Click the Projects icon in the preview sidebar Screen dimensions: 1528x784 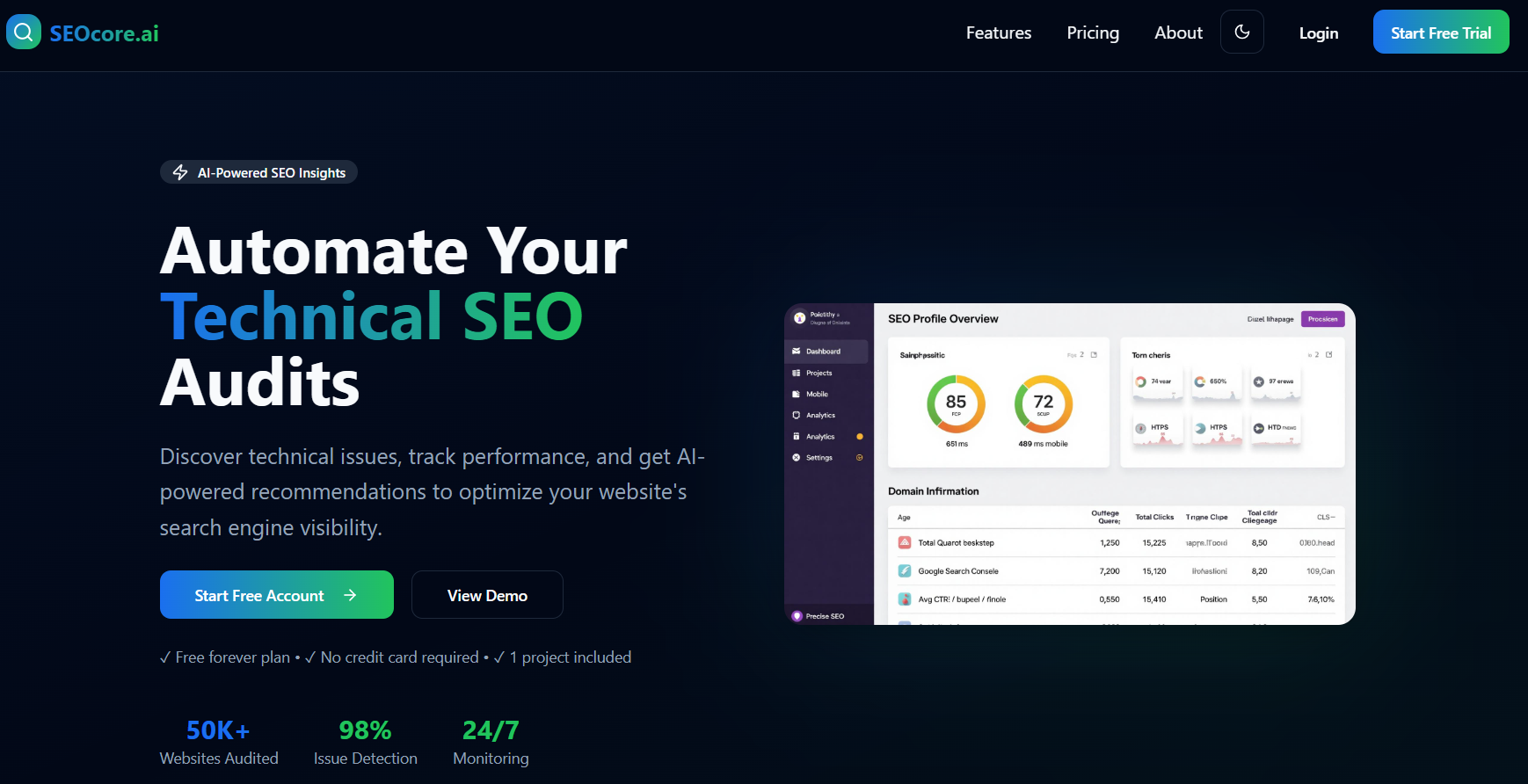point(797,373)
